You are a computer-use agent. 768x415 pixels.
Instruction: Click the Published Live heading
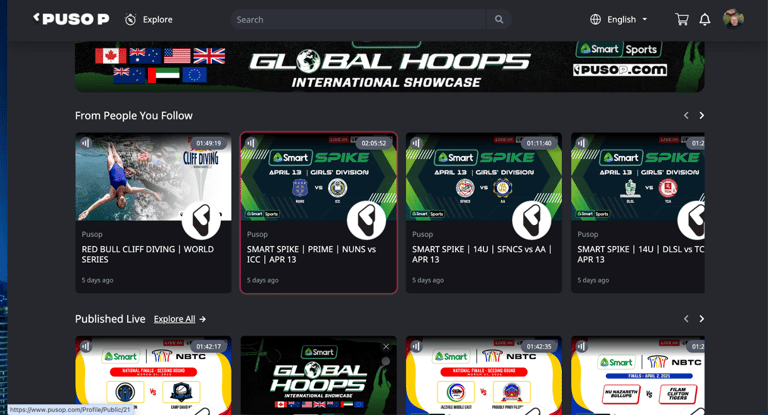pyautogui.click(x=110, y=319)
